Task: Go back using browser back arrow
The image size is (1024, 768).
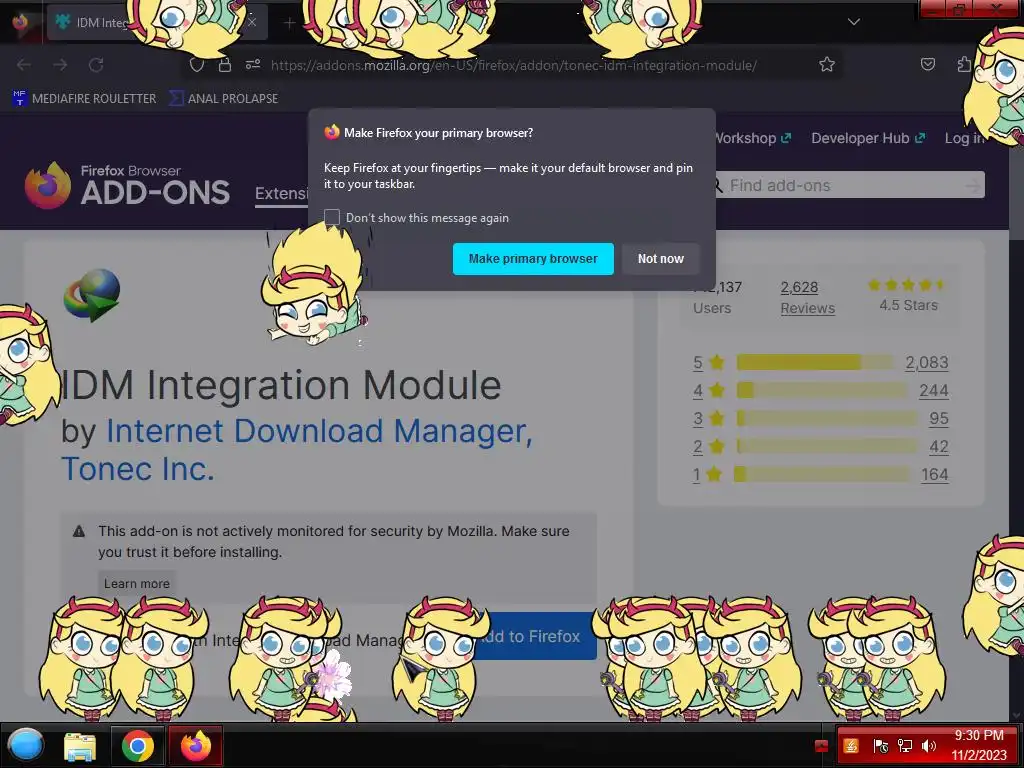Action: point(24,65)
